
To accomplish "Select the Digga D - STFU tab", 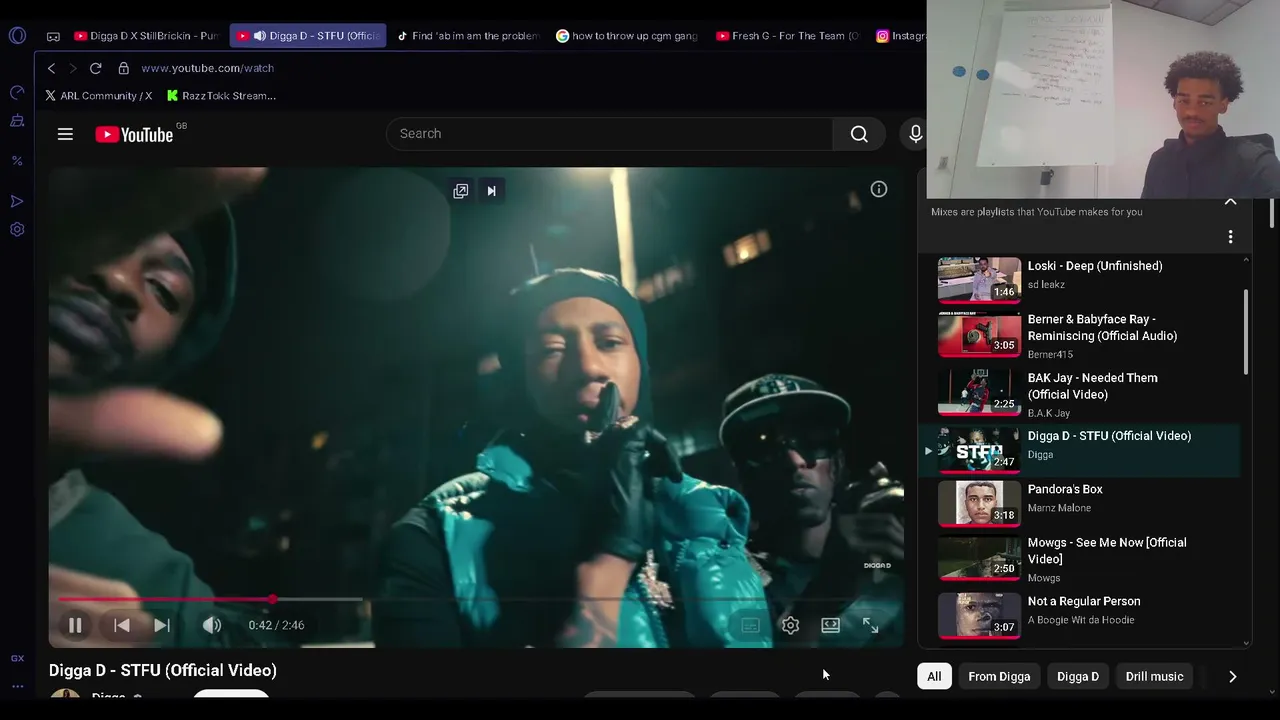I will [308, 36].
